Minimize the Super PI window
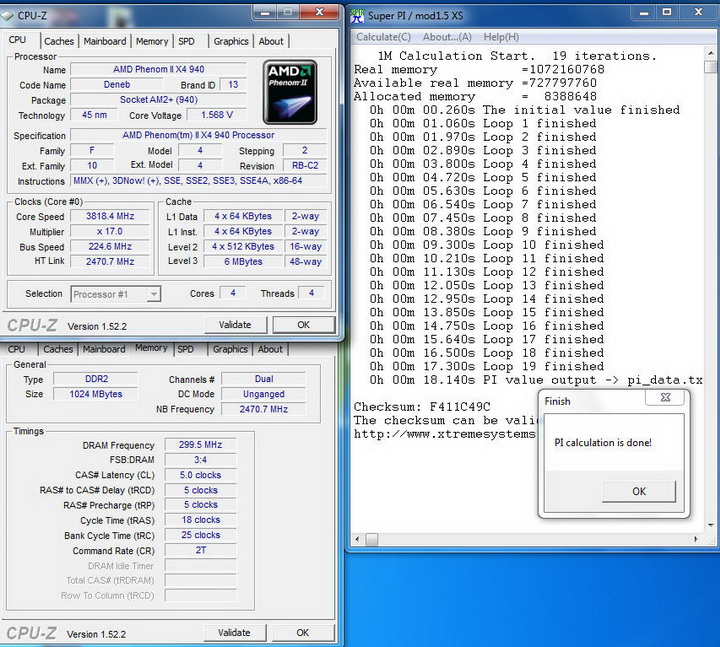 tap(644, 13)
